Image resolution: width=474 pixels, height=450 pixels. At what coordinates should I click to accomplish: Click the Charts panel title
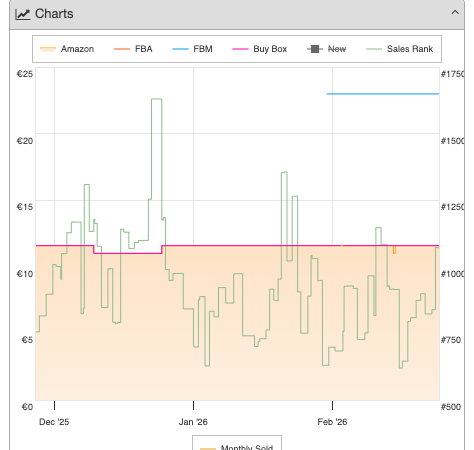[x=54, y=14]
